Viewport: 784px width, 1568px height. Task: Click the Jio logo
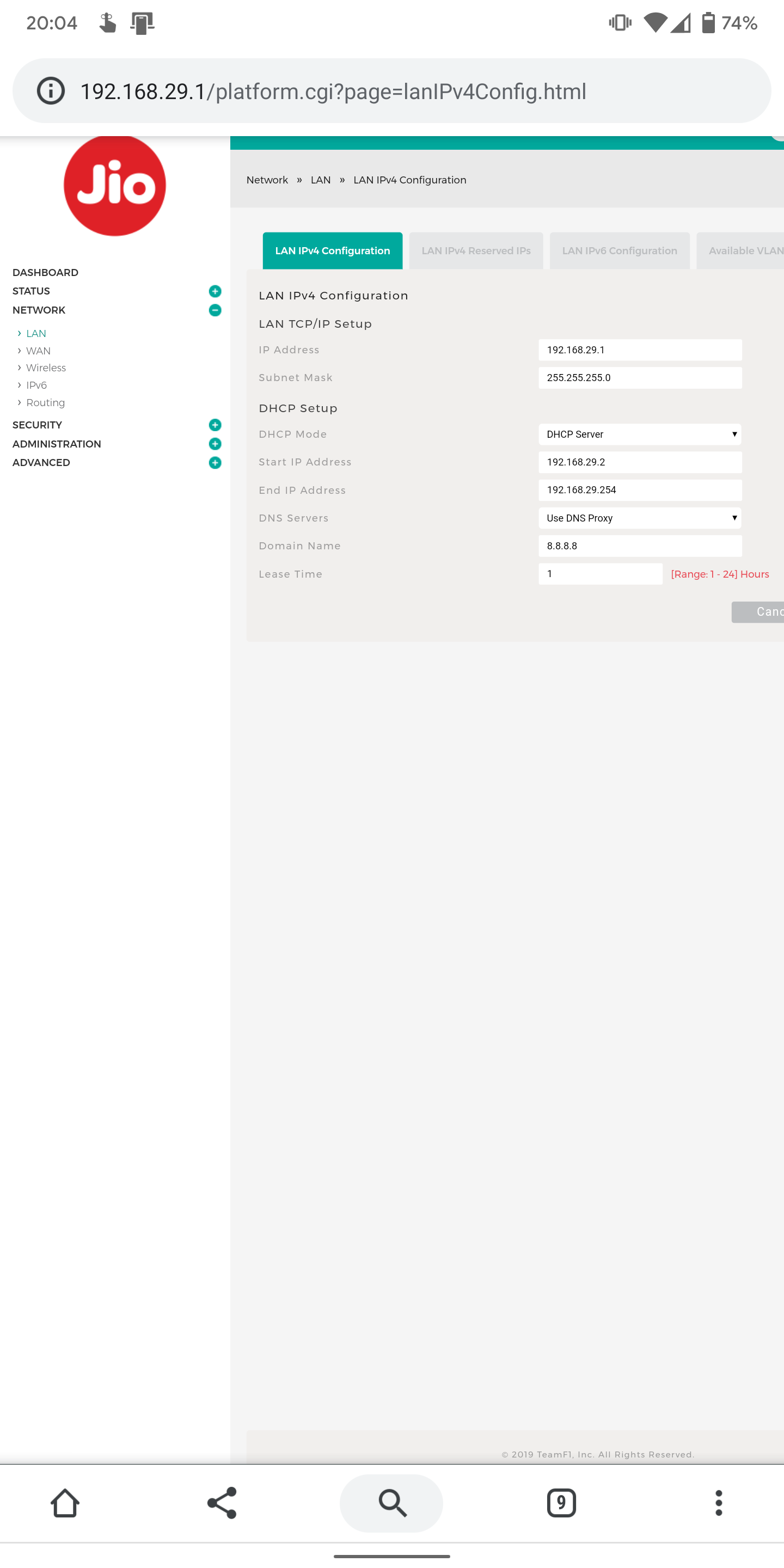pos(114,186)
